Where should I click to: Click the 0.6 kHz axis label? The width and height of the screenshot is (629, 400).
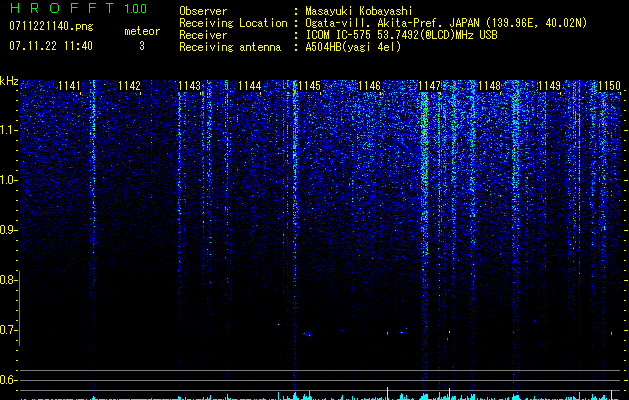click(7, 380)
